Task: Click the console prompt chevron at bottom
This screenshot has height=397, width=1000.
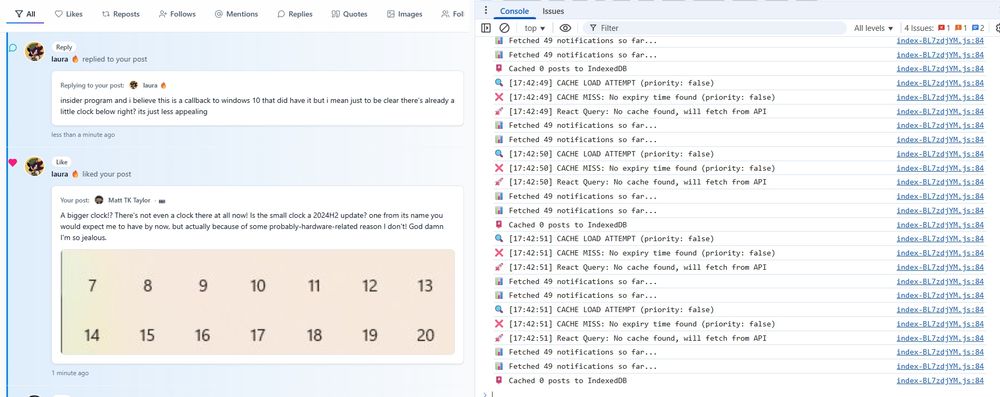Action: coord(485,394)
